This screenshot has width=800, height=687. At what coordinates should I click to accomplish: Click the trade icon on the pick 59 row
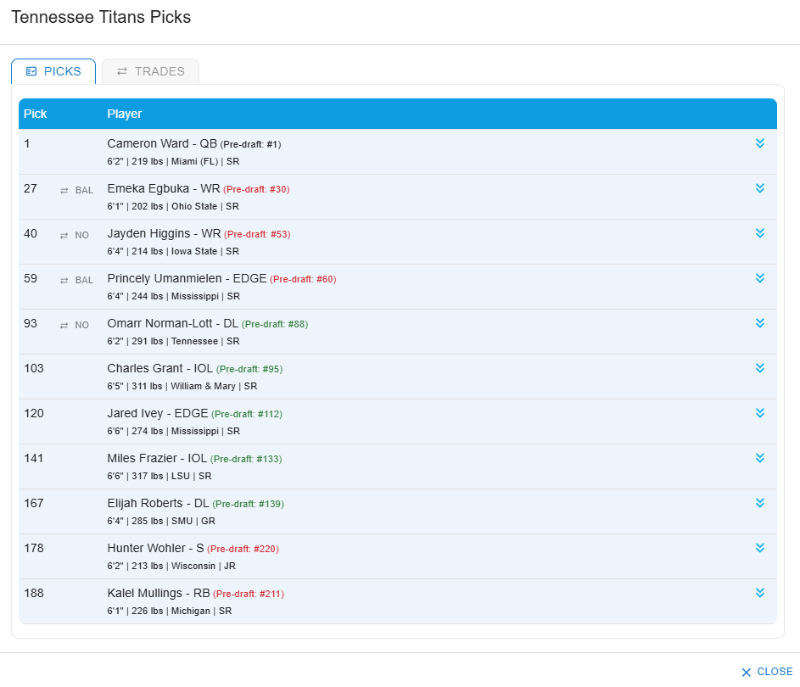pyautogui.click(x=64, y=280)
